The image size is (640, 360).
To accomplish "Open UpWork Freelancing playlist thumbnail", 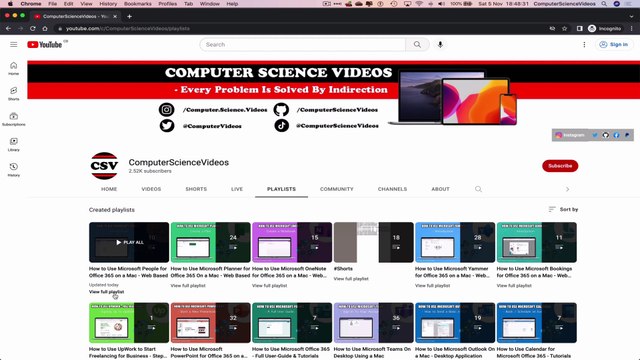I will coord(129,323).
